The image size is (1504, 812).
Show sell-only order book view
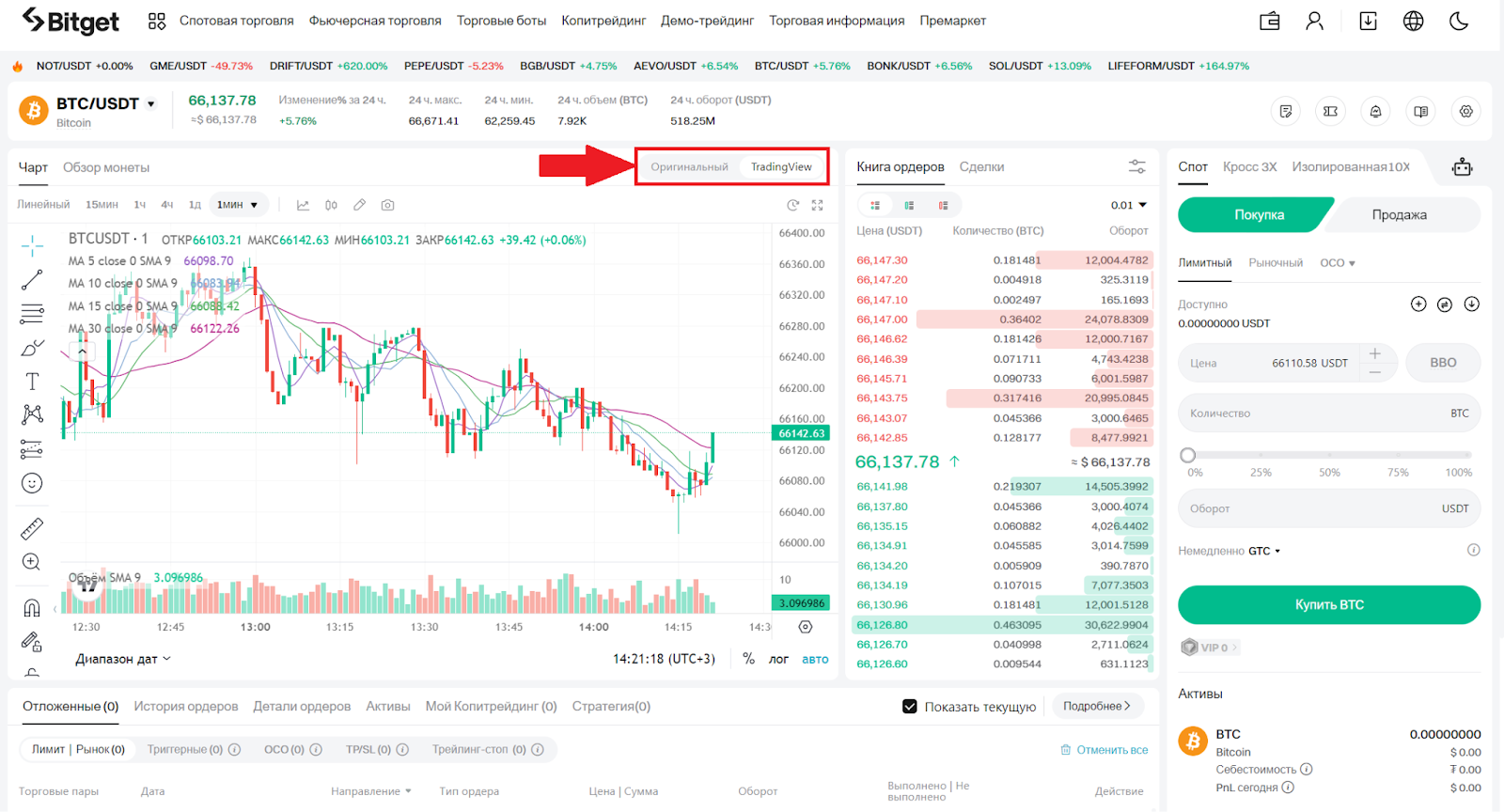pyautogui.click(x=943, y=205)
